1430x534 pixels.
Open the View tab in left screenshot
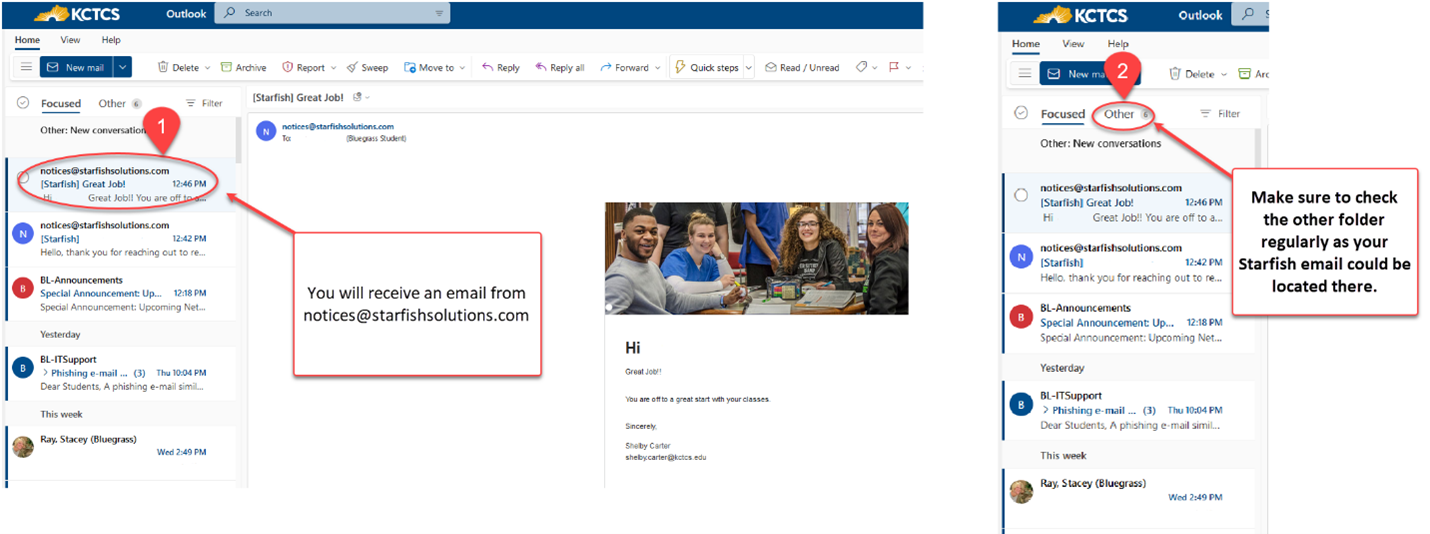(x=70, y=40)
